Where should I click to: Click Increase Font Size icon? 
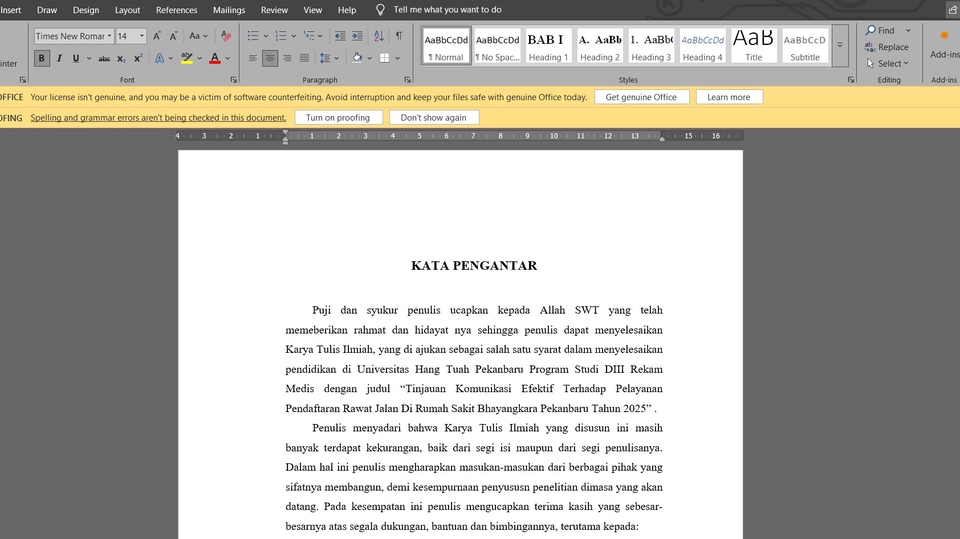point(157,36)
